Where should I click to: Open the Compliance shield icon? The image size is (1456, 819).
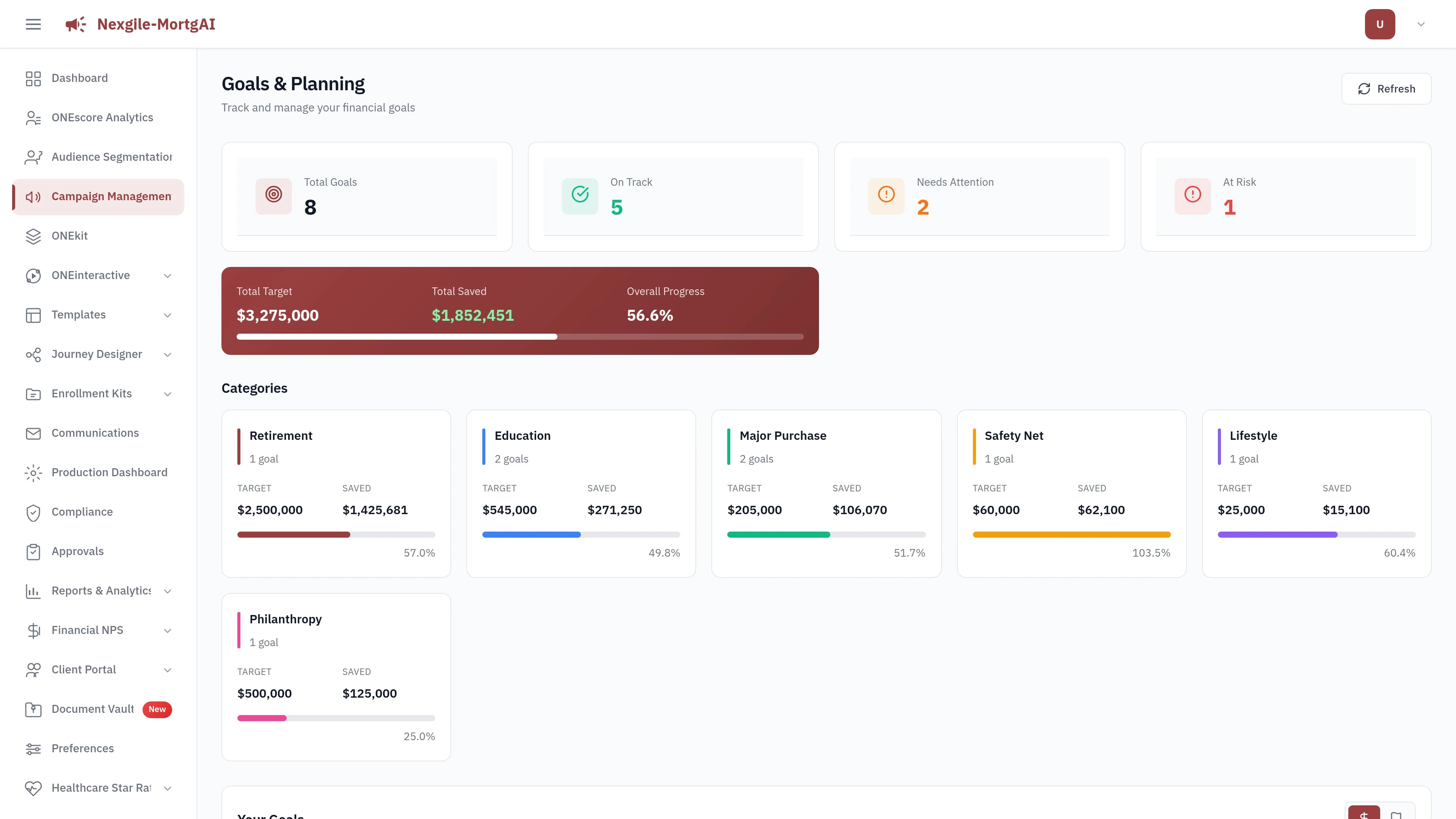pos(33,512)
